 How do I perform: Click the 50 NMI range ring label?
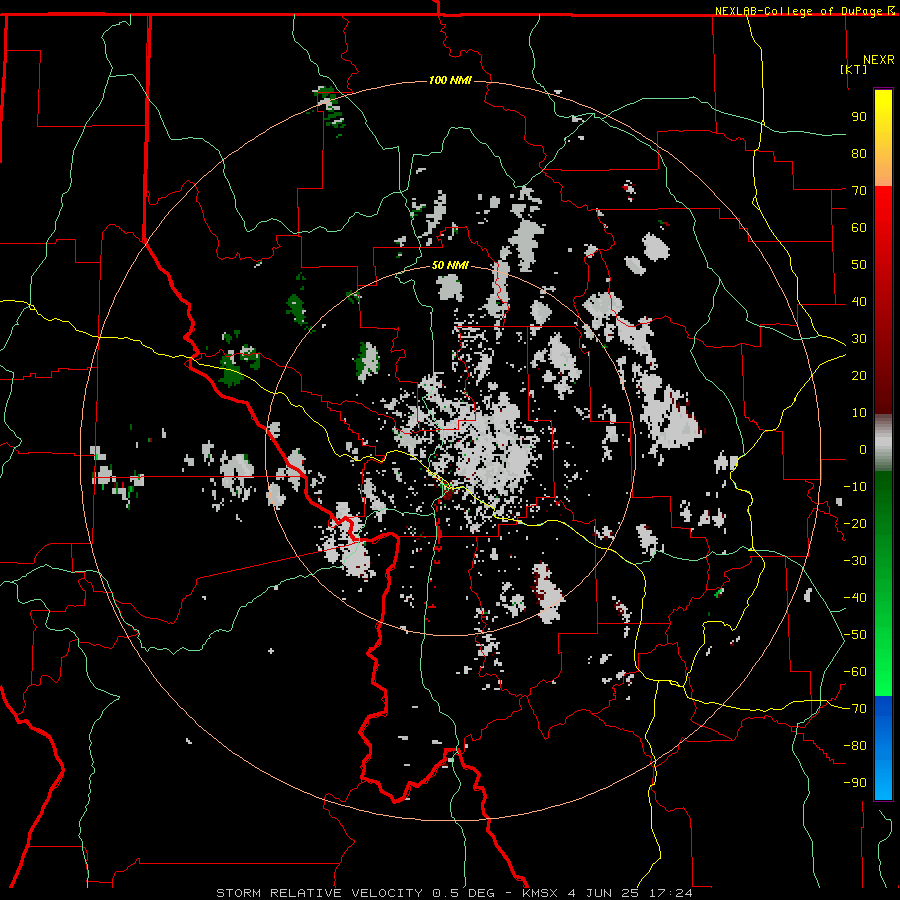point(450,265)
